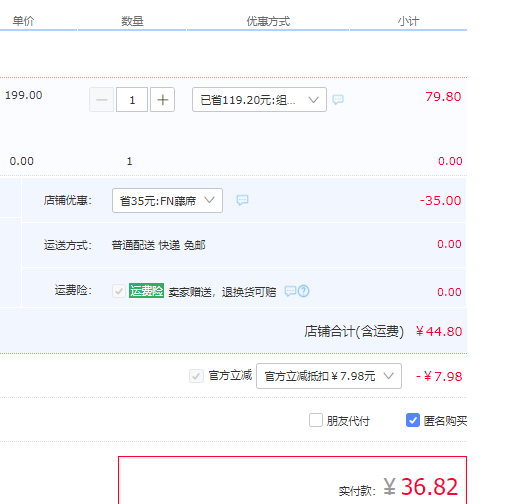Click the message icon beside item discount dropdown
Screen dimensions: 510x504
point(338,99)
